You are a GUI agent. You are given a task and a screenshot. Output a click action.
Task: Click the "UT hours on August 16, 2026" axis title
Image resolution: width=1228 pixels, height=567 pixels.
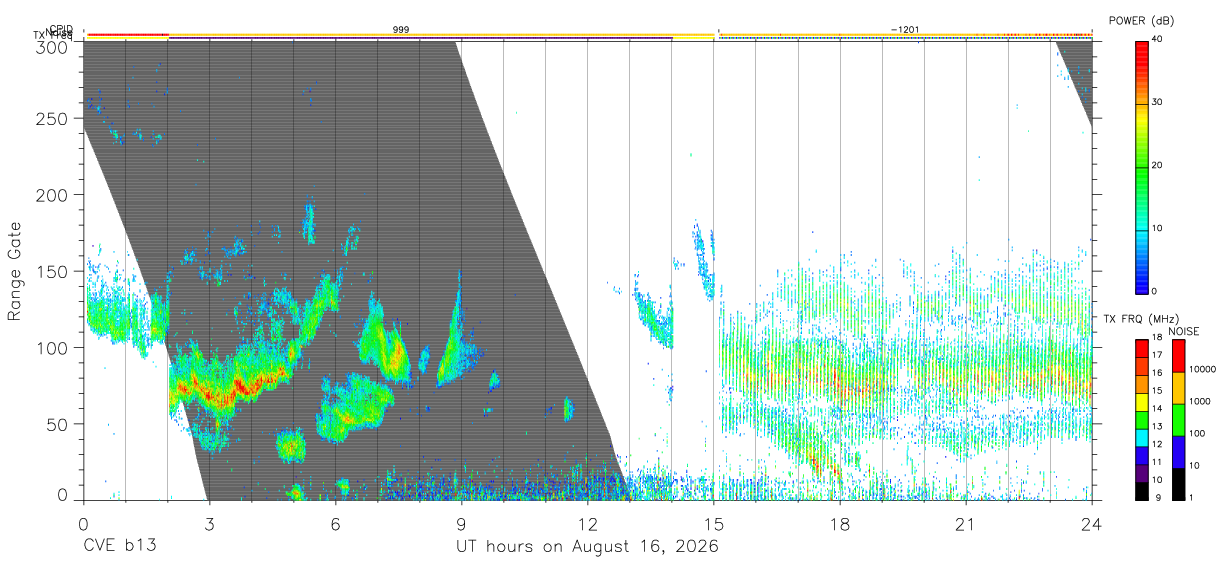pos(587,547)
